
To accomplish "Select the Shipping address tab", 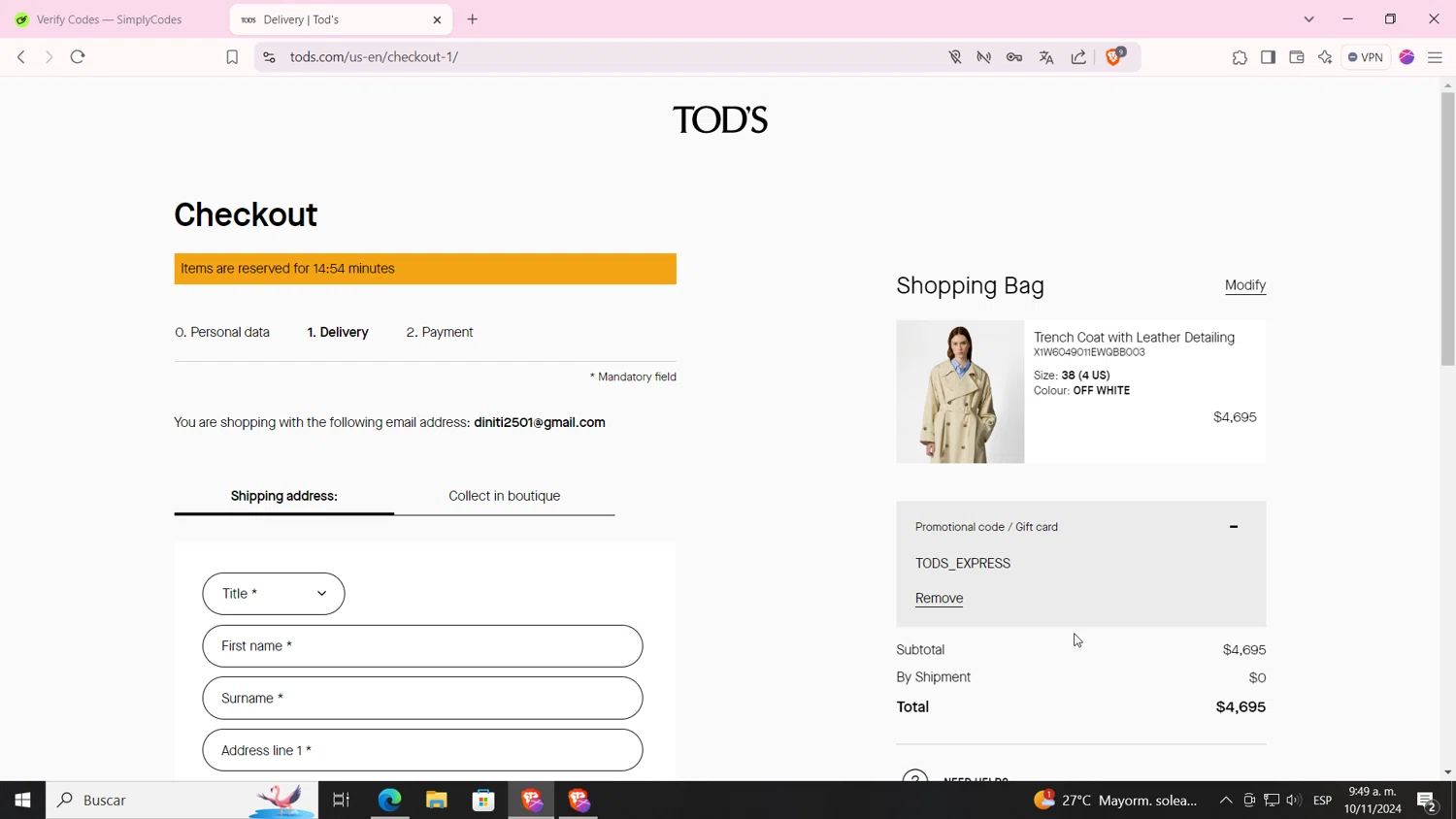I will 284,496.
